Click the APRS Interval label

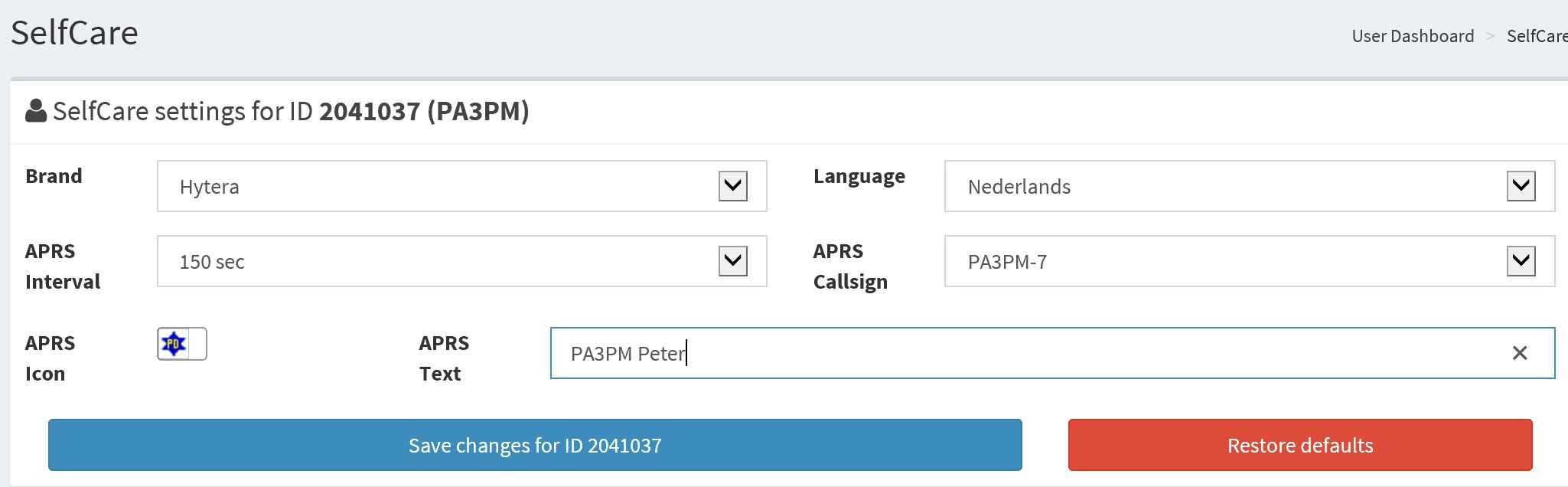[63, 266]
